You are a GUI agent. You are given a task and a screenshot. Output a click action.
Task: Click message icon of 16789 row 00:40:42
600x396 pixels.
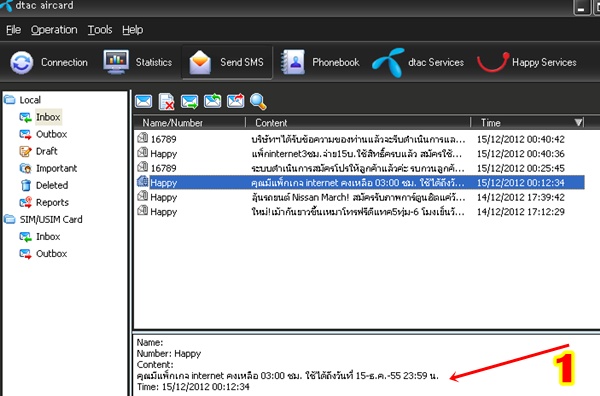(x=143, y=138)
